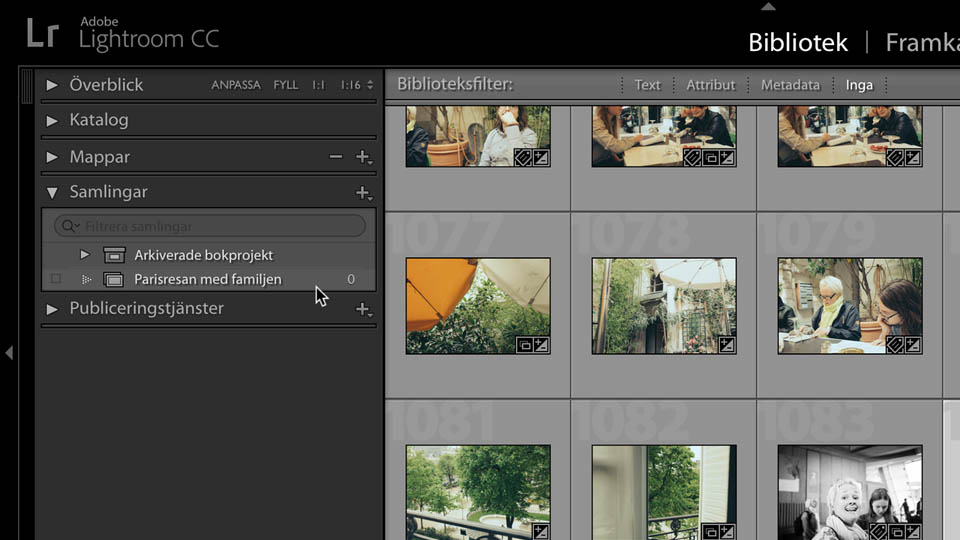Click the minus icon in the Mappar header
Image resolution: width=960 pixels, height=540 pixels.
click(x=336, y=157)
